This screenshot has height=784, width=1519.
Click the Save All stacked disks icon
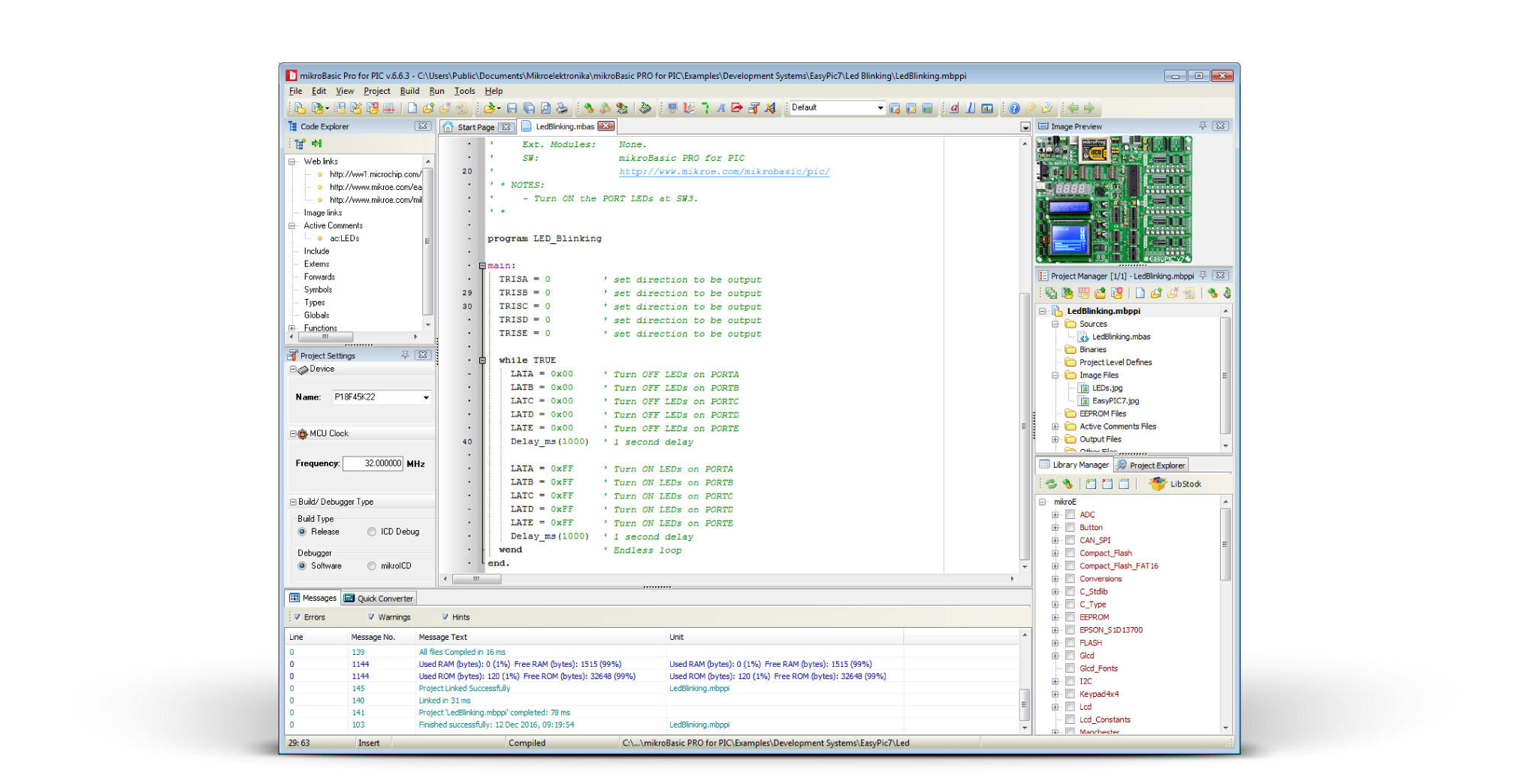pyautogui.click(x=529, y=108)
